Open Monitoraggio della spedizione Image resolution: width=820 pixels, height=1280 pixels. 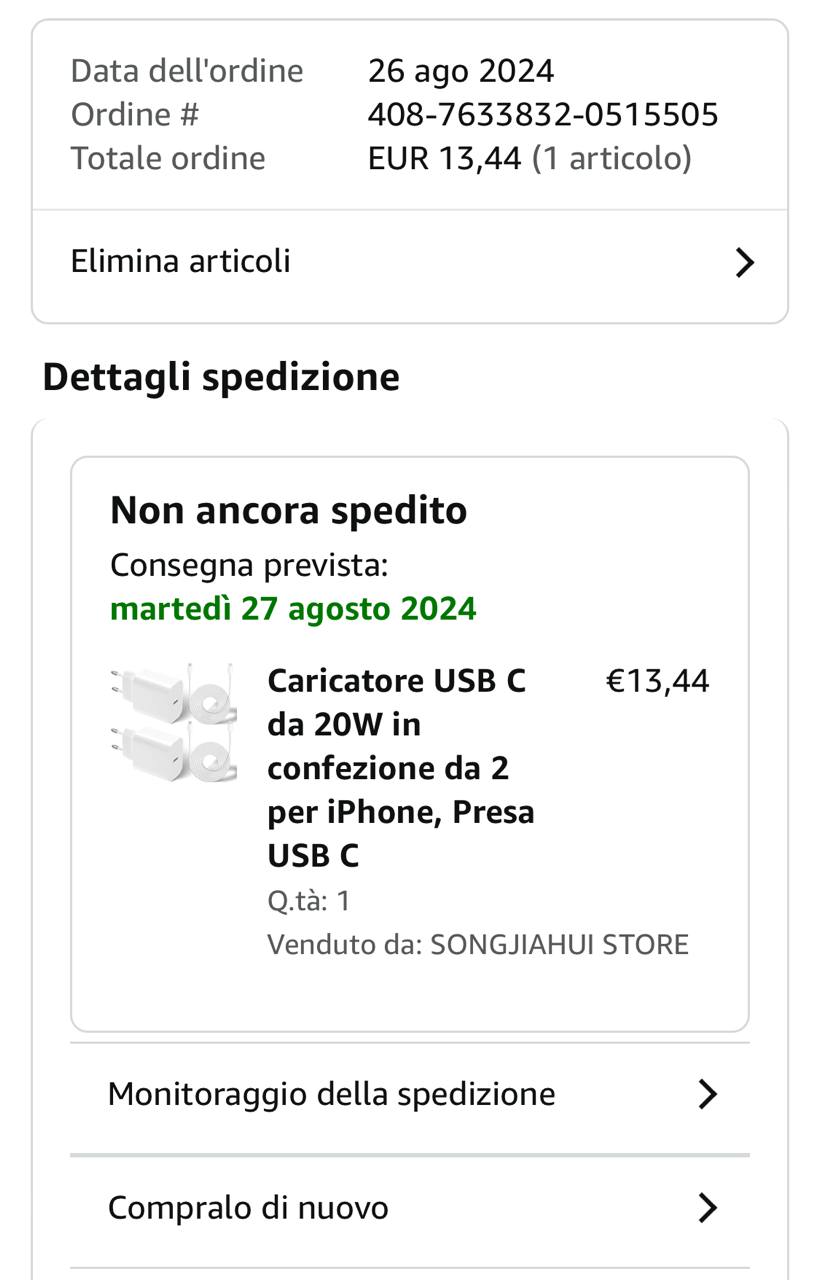(331, 1094)
